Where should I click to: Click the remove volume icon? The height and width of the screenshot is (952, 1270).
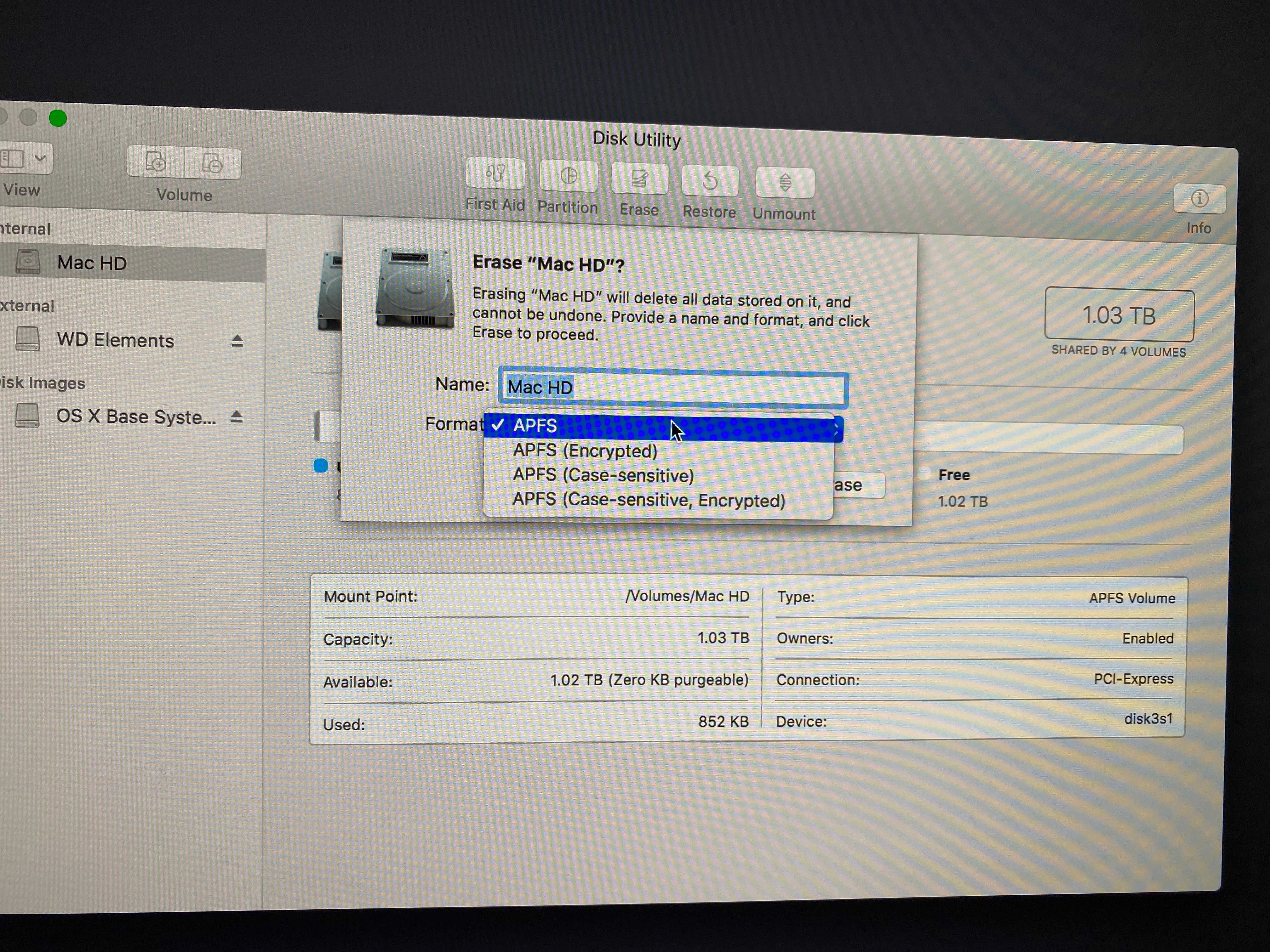pos(212,165)
